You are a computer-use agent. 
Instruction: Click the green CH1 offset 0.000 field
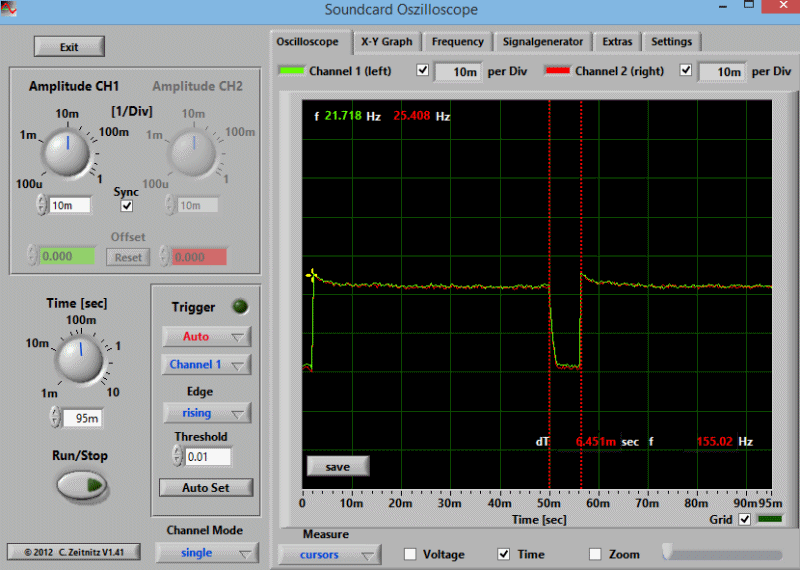(x=67, y=256)
